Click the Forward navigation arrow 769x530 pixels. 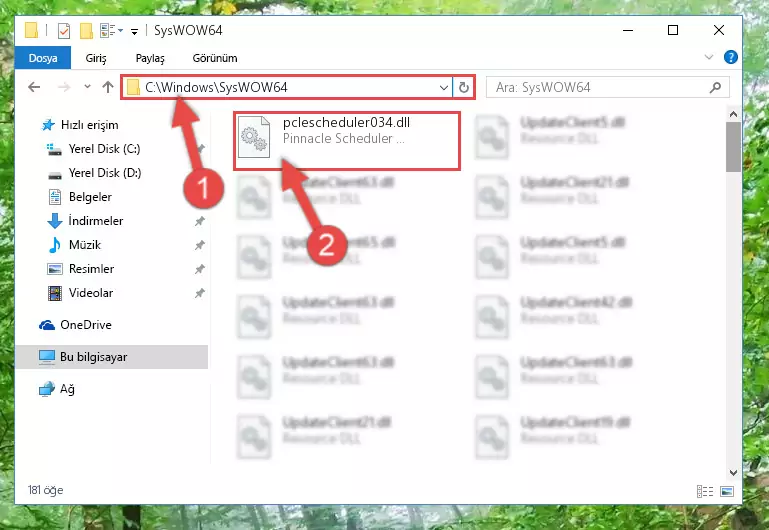[64, 87]
